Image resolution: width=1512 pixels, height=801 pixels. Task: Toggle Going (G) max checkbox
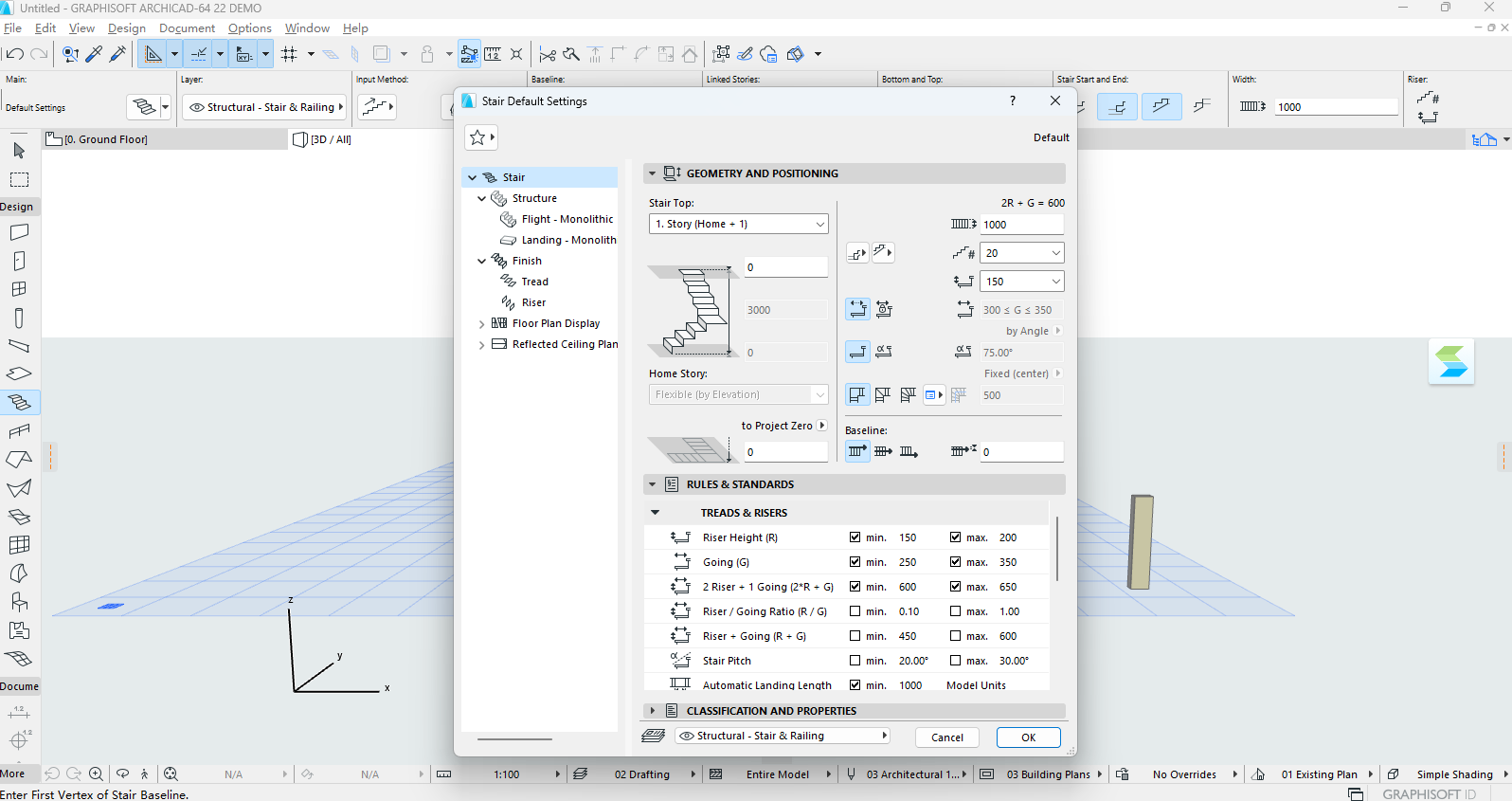coord(955,562)
